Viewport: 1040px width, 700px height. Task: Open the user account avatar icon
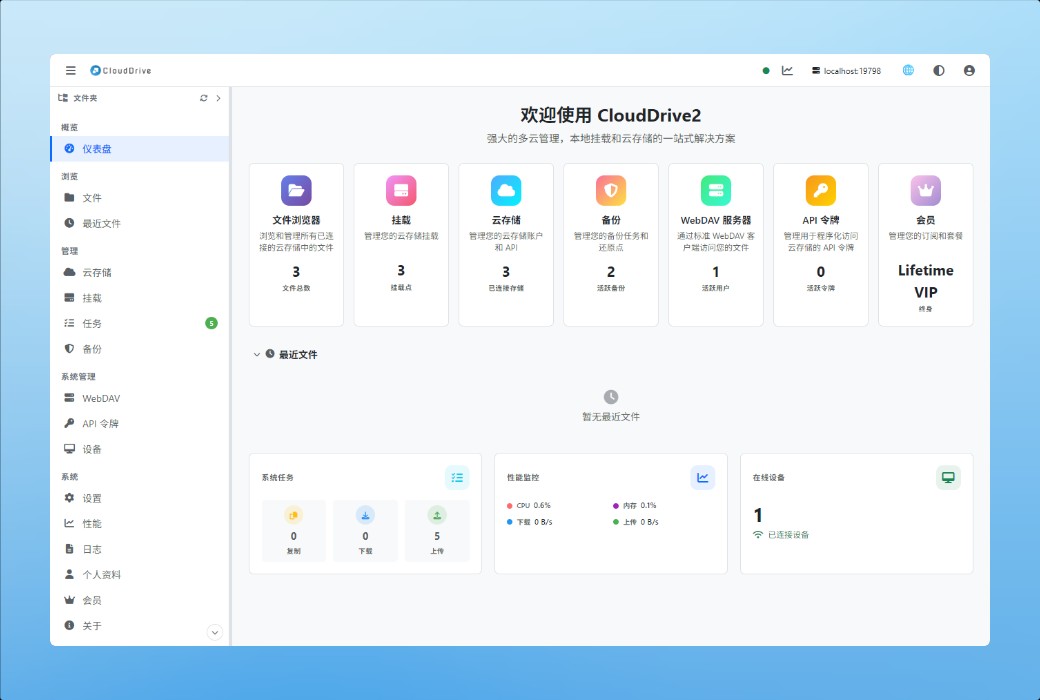(x=969, y=70)
